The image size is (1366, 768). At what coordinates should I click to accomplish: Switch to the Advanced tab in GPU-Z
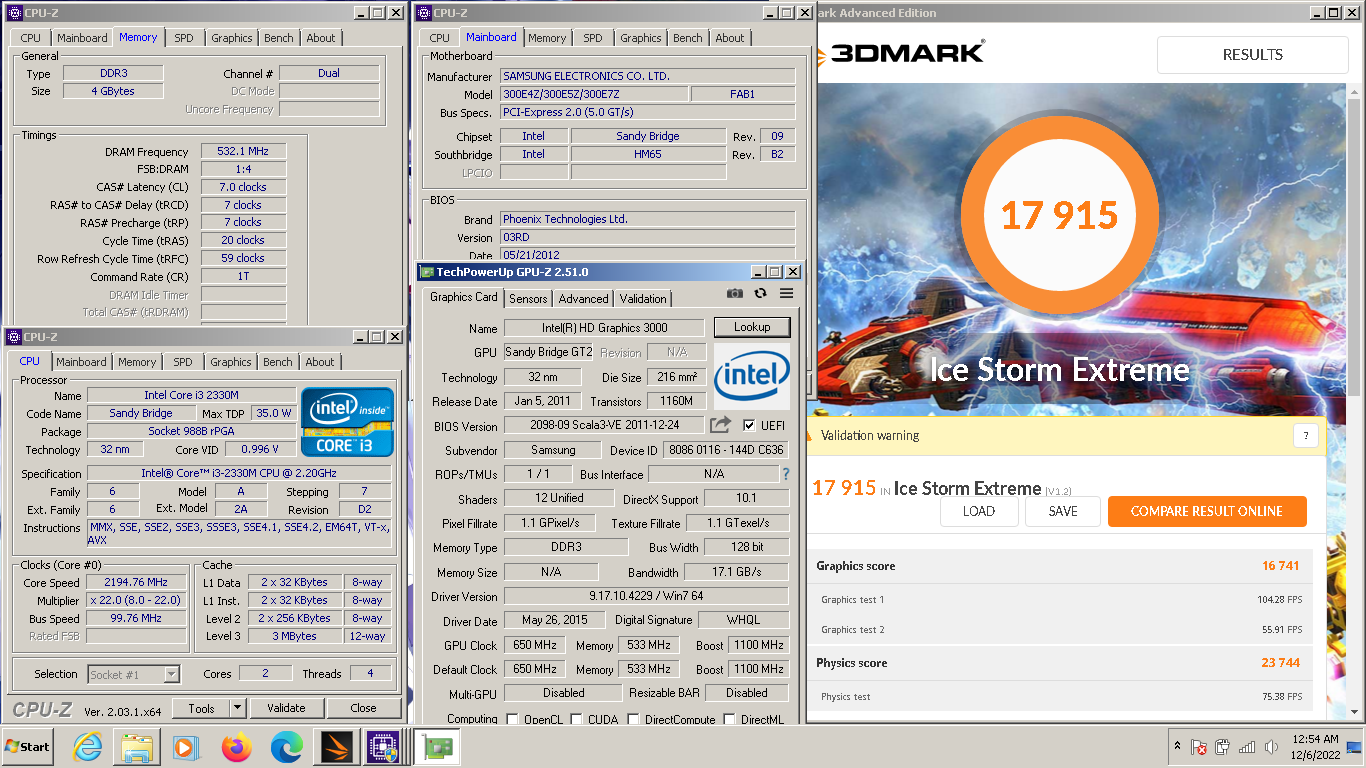tap(583, 299)
